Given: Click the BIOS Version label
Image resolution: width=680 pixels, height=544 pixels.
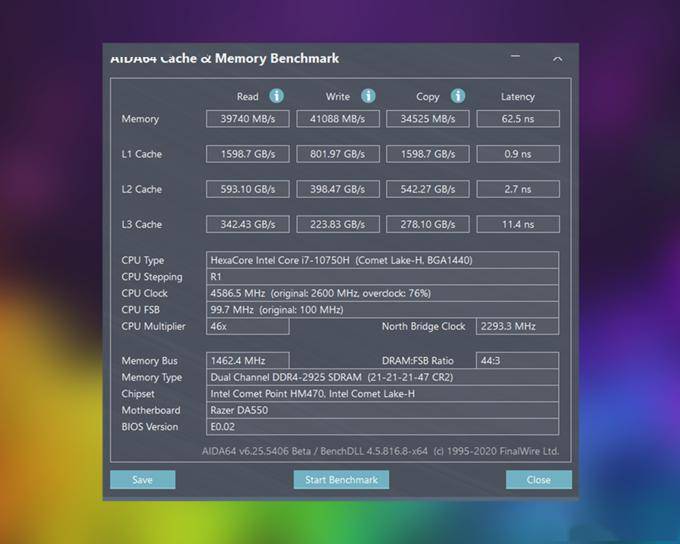Looking at the screenshot, I should point(150,427).
